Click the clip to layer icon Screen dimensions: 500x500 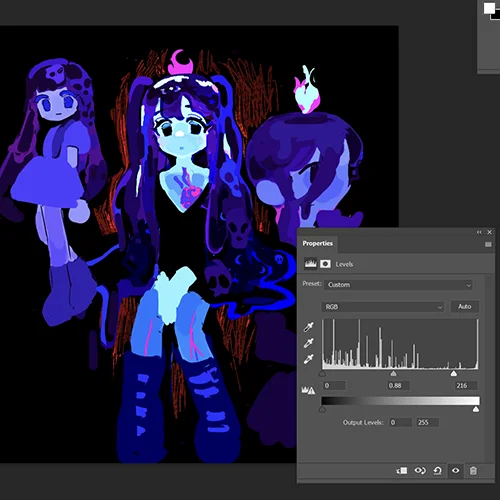(x=402, y=471)
